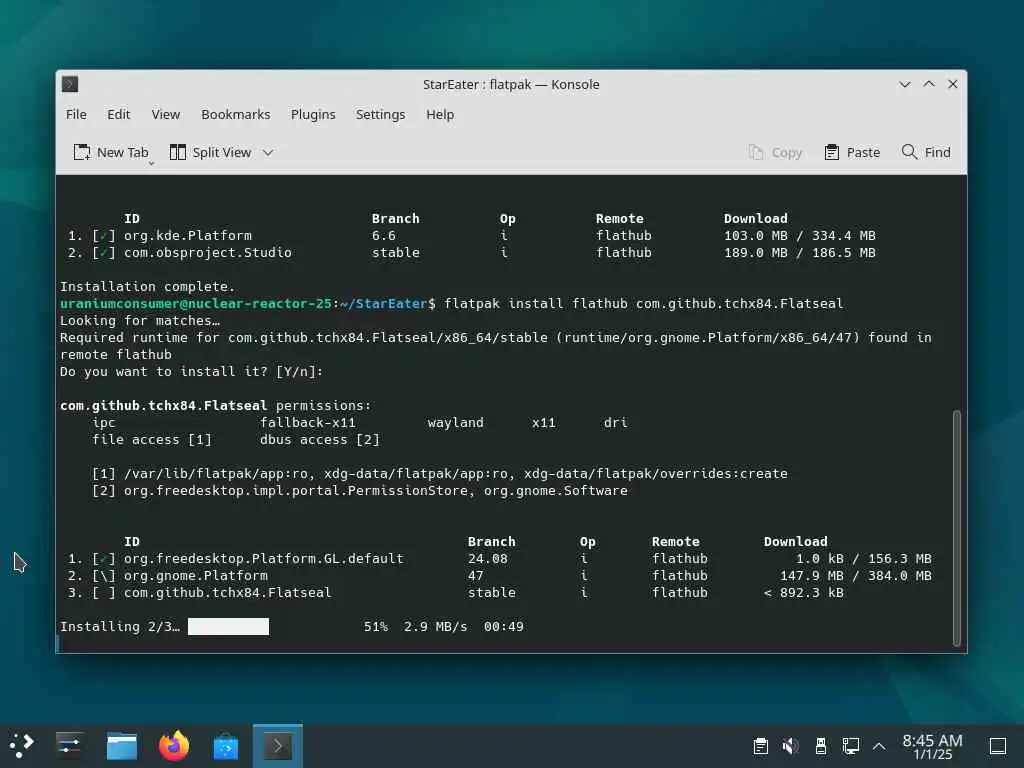Open the Bookmarks menu
The width and height of the screenshot is (1024, 768).
tap(236, 114)
